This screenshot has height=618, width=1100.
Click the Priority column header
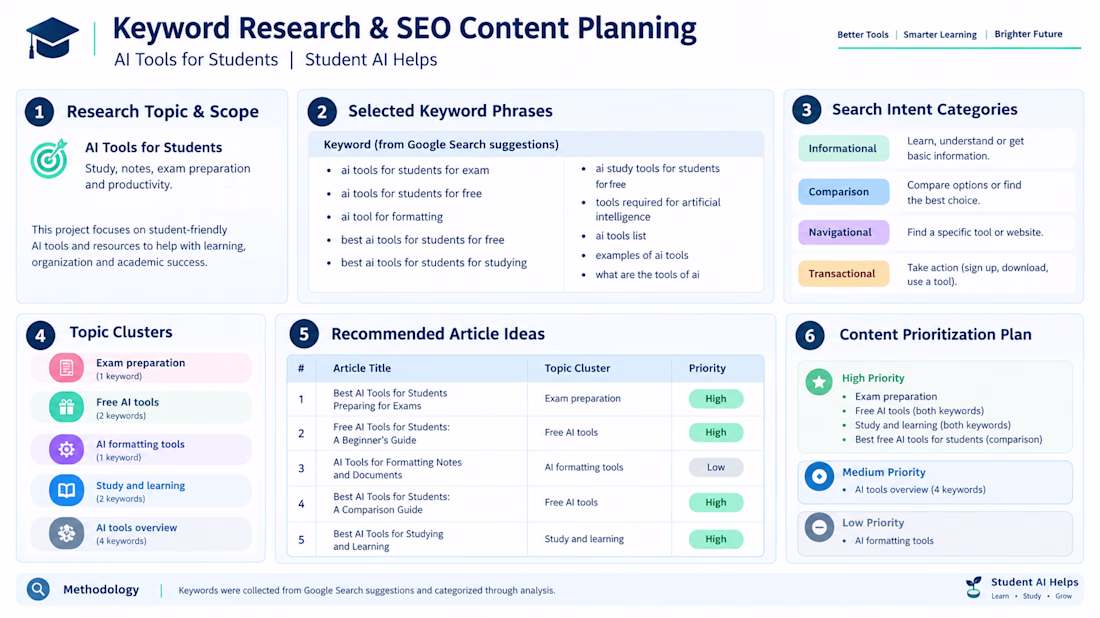pos(707,368)
